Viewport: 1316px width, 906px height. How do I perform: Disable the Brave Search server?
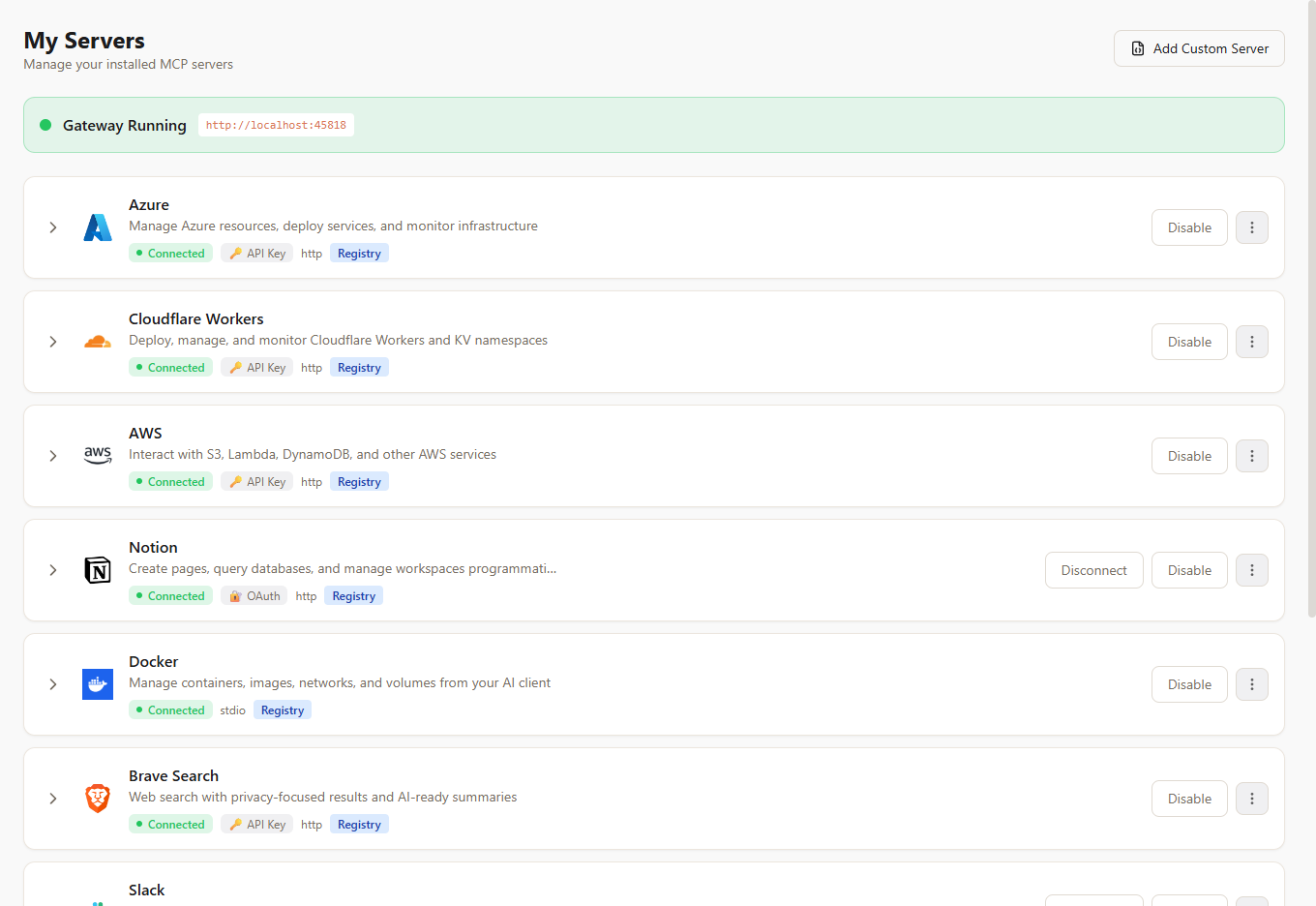pyautogui.click(x=1189, y=799)
